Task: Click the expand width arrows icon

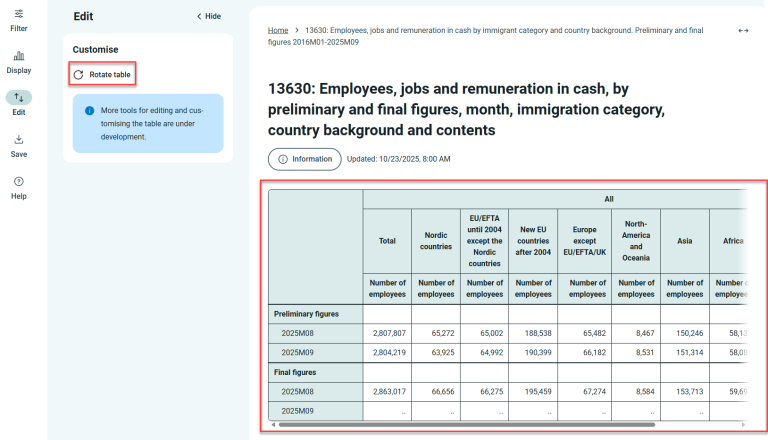Action: (743, 31)
